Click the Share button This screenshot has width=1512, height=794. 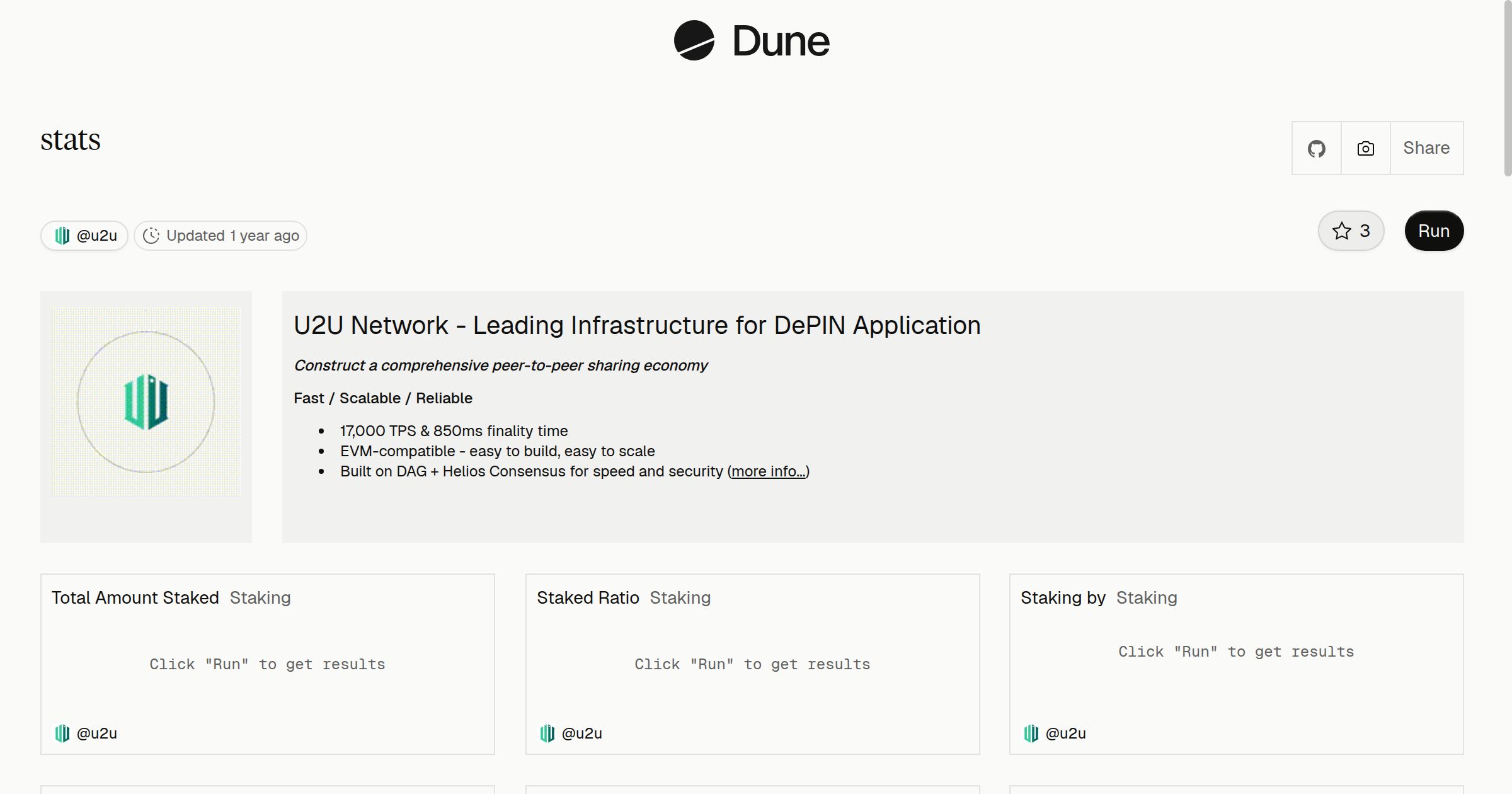pos(1426,148)
